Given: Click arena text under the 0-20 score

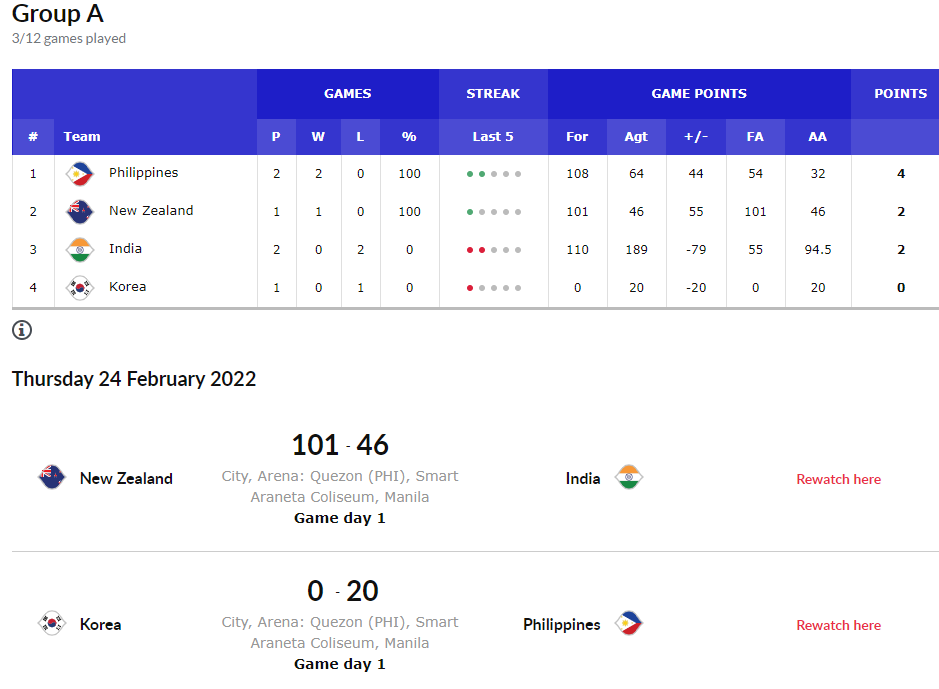Looking at the screenshot, I should tap(340, 633).
